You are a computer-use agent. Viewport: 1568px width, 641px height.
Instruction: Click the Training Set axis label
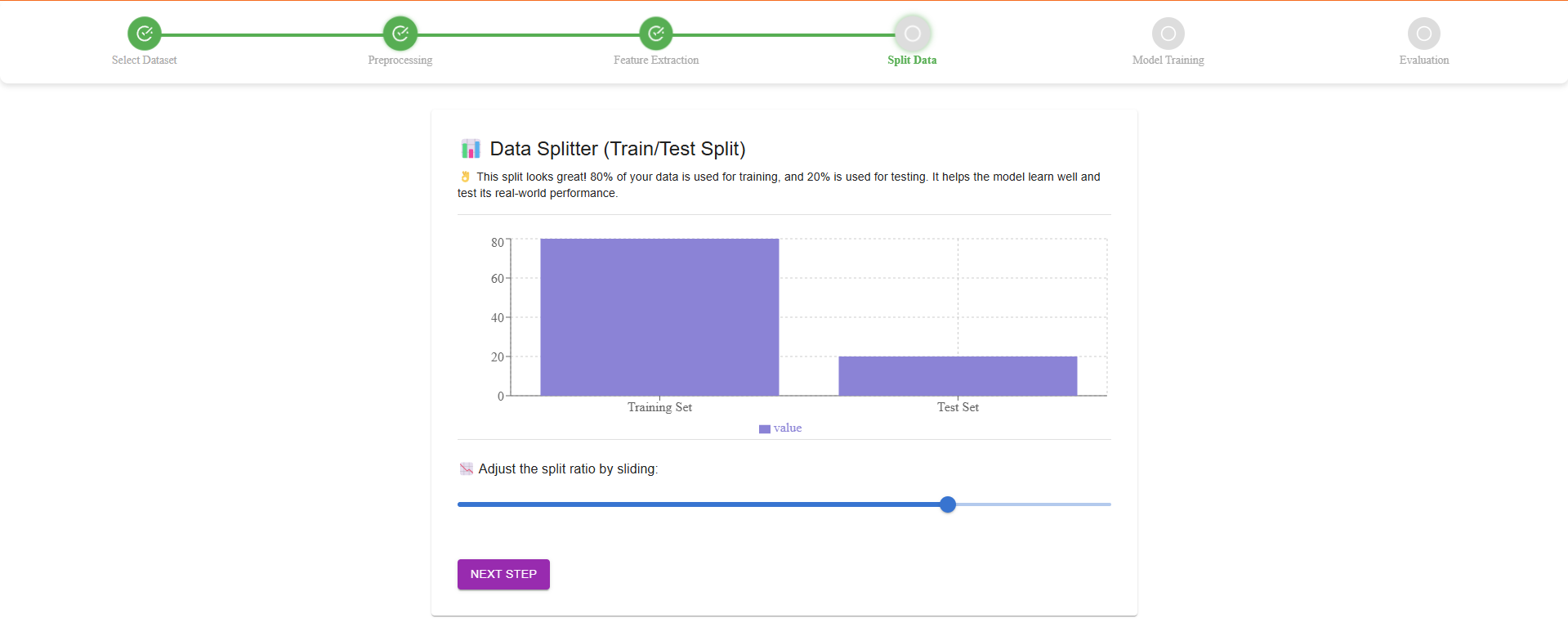click(659, 407)
